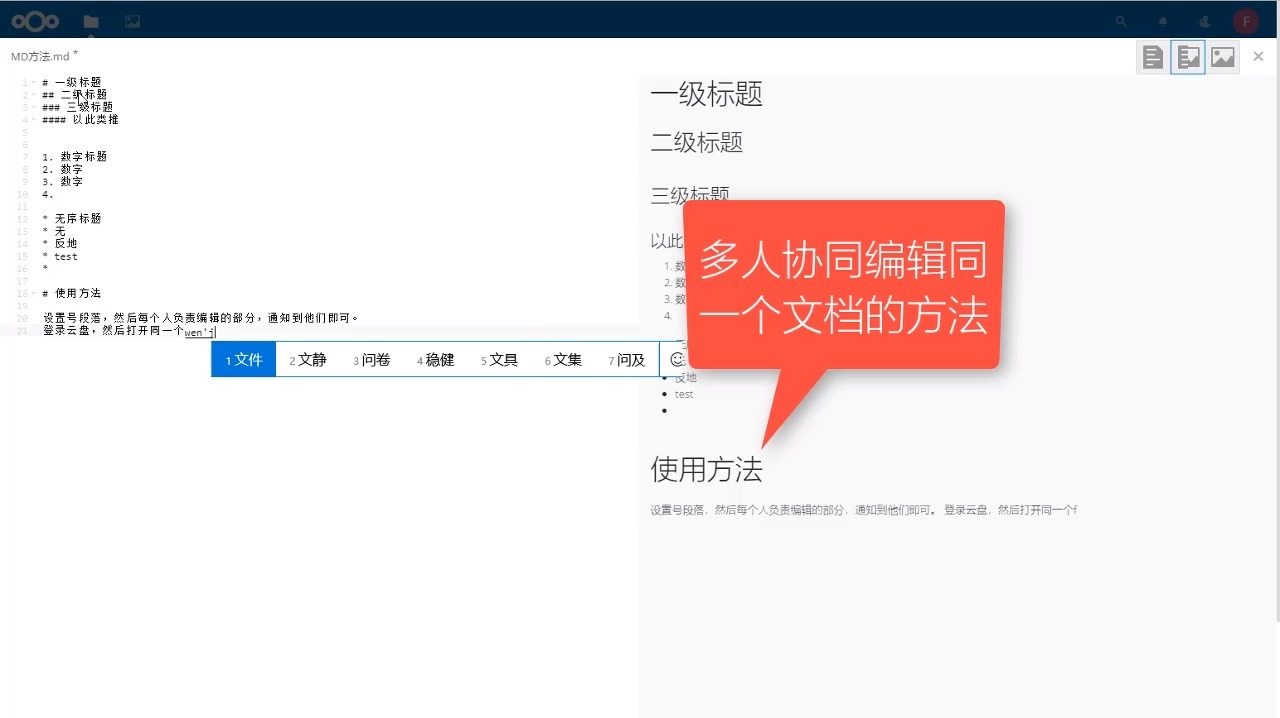
Task: Switch to text-only editor view
Action: [x=1153, y=57]
